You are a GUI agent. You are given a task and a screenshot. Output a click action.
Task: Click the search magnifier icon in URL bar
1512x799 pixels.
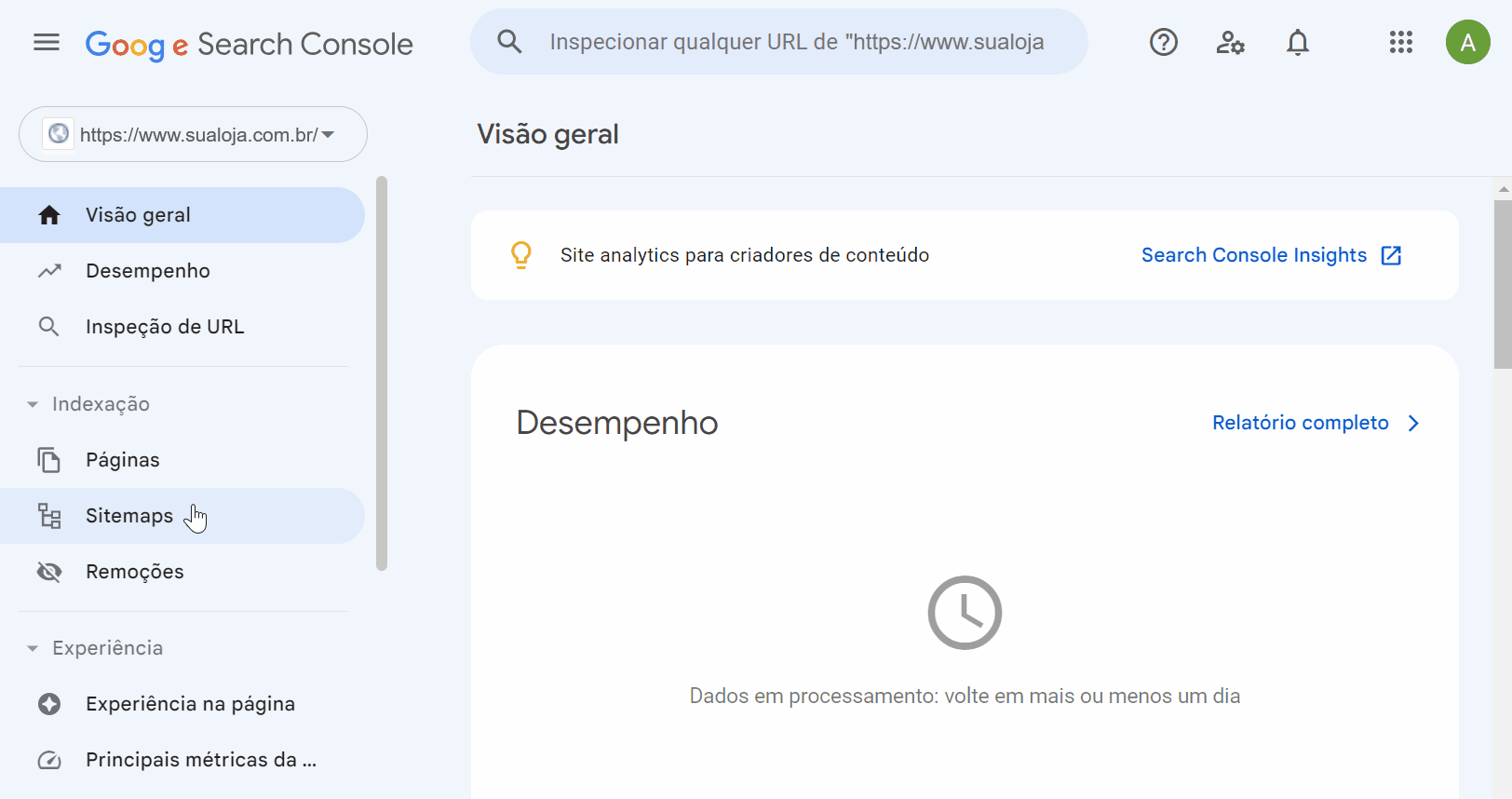click(509, 42)
